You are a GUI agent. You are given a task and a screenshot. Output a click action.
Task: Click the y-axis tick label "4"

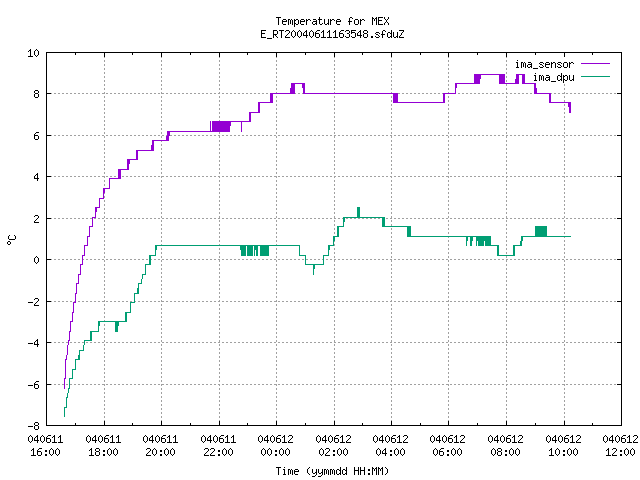pos(37,177)
